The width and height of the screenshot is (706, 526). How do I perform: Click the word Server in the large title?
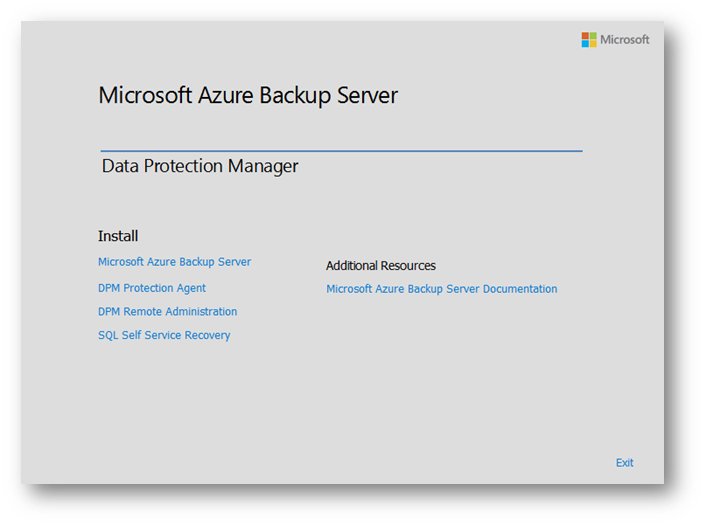[367, 95]
